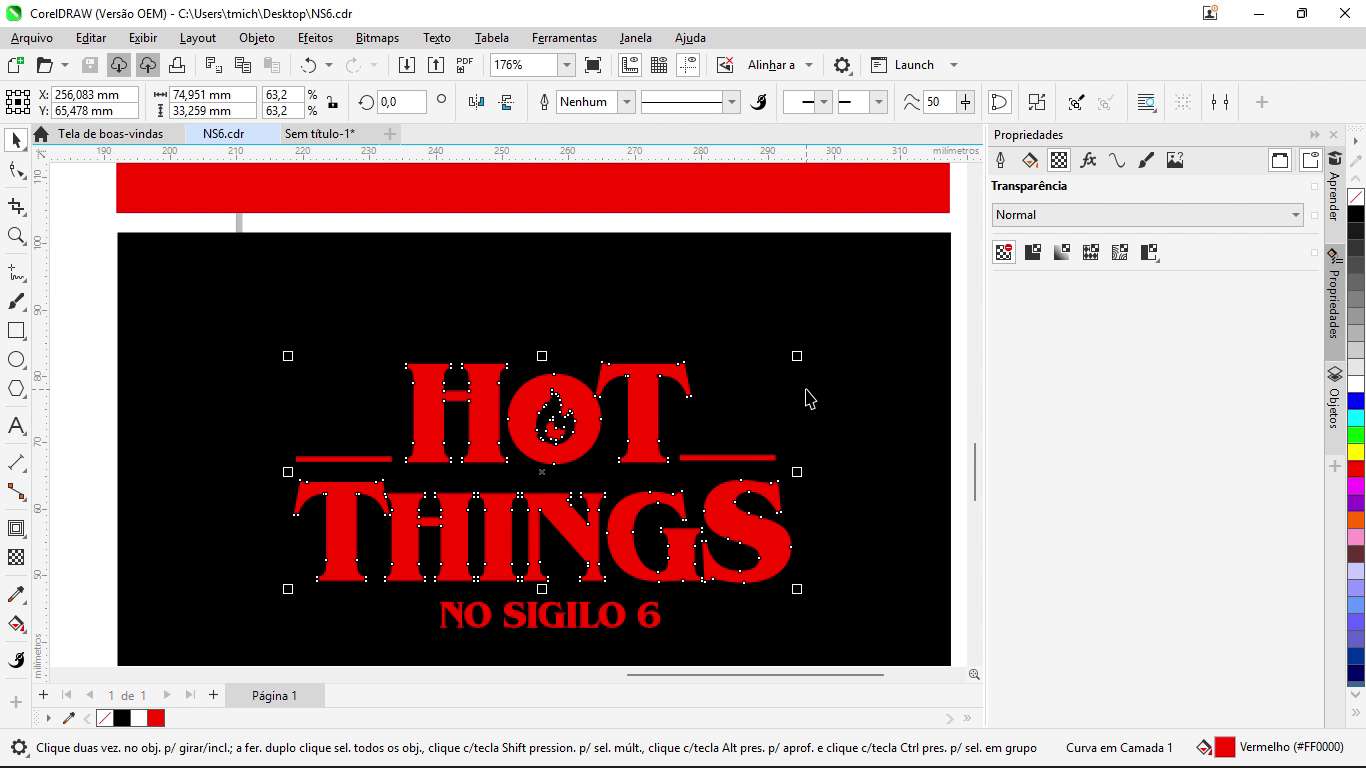1366x768 pixels.
Task: Click the Launch button
Action: [902, 65]
